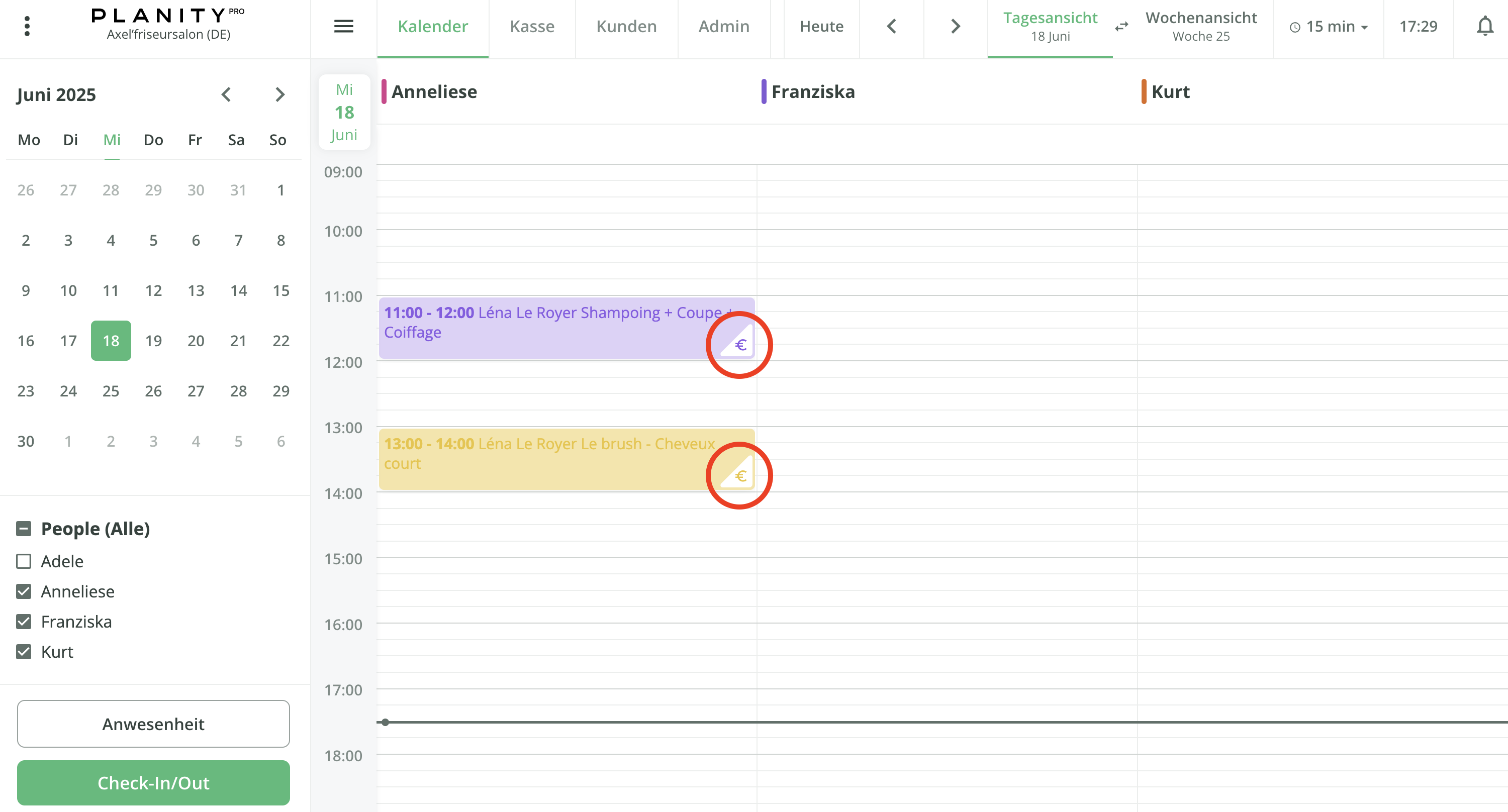This screenshot has height=812, width=1508.
Task: Go to previous day in toolbar
Action: click(891, 26)
